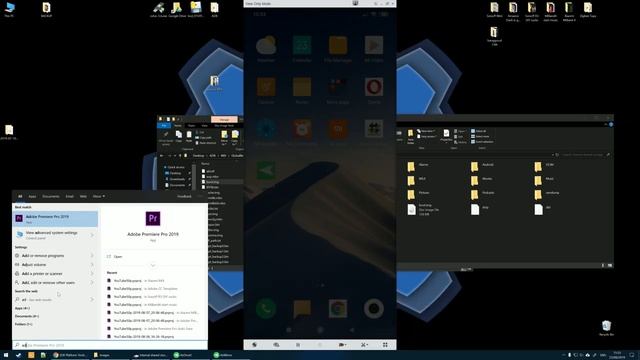This screenshot has width=640, height=360.
Task: Click the Manage tab in left Explorer
Action: pyautogui.click(x=224, y=120)
